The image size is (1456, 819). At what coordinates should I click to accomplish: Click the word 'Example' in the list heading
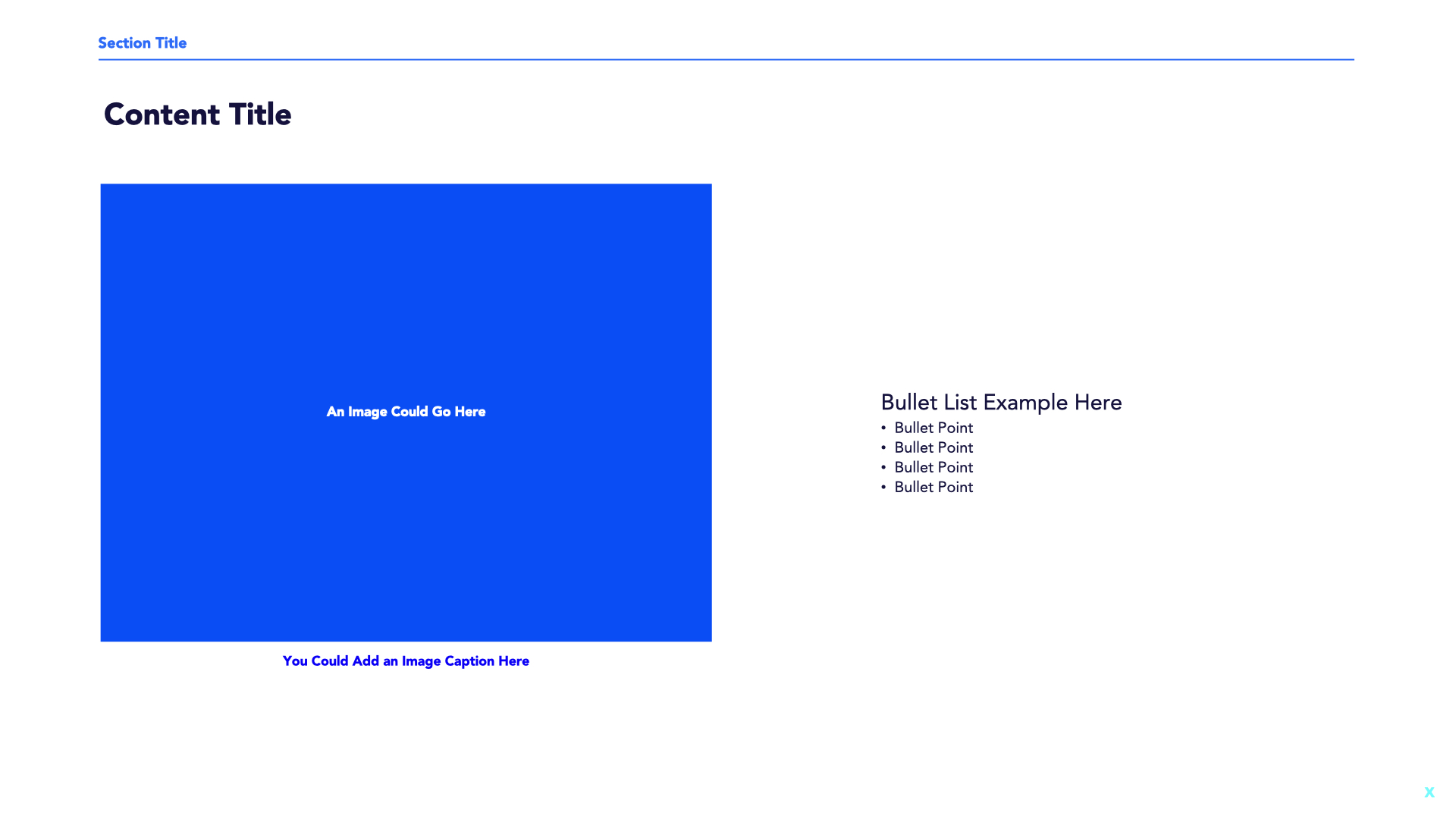tap(1025, 403)
